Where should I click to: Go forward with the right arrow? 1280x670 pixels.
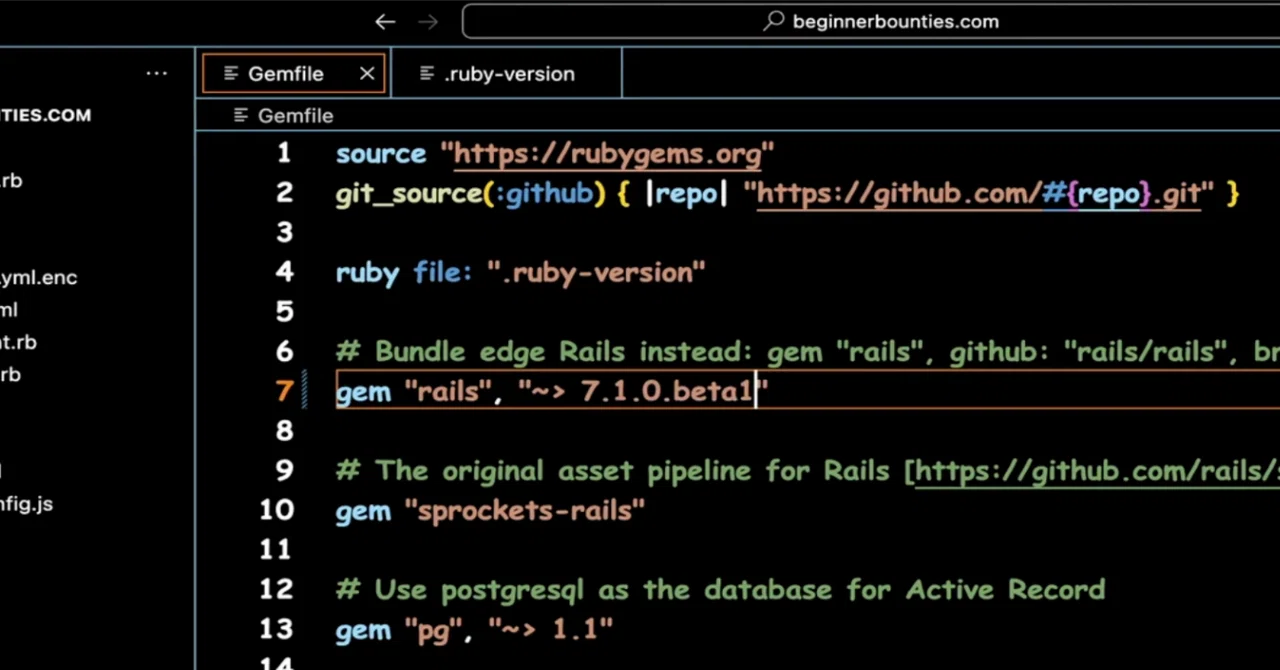[x=427, y=22]
